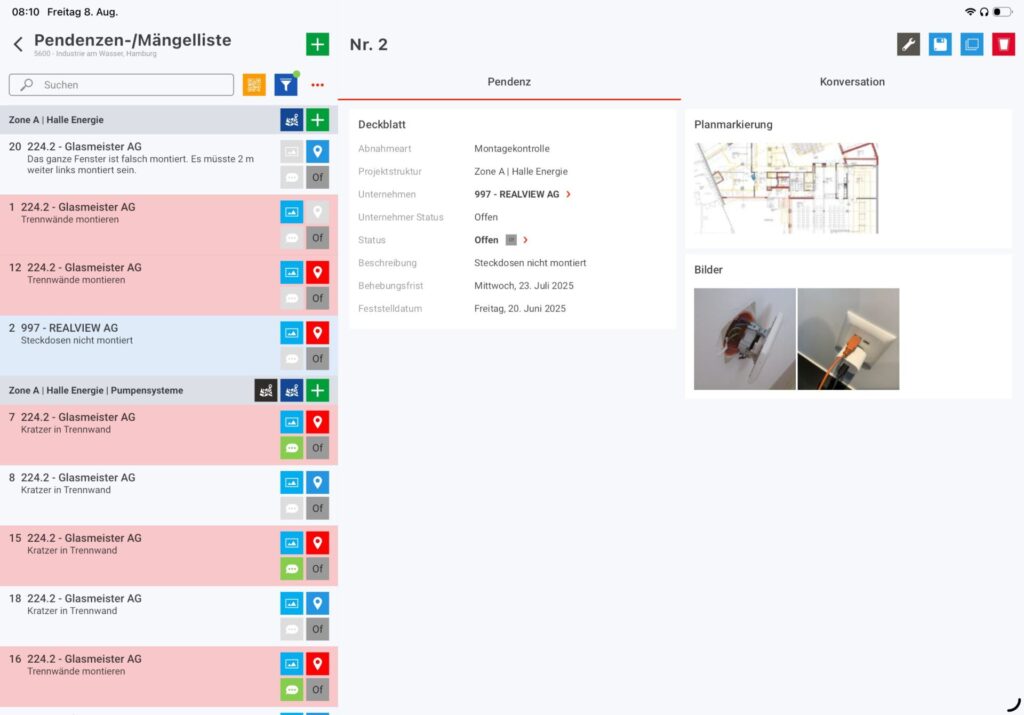Click into the Suchen search field
1024x715 pixels.
point(120,84)
